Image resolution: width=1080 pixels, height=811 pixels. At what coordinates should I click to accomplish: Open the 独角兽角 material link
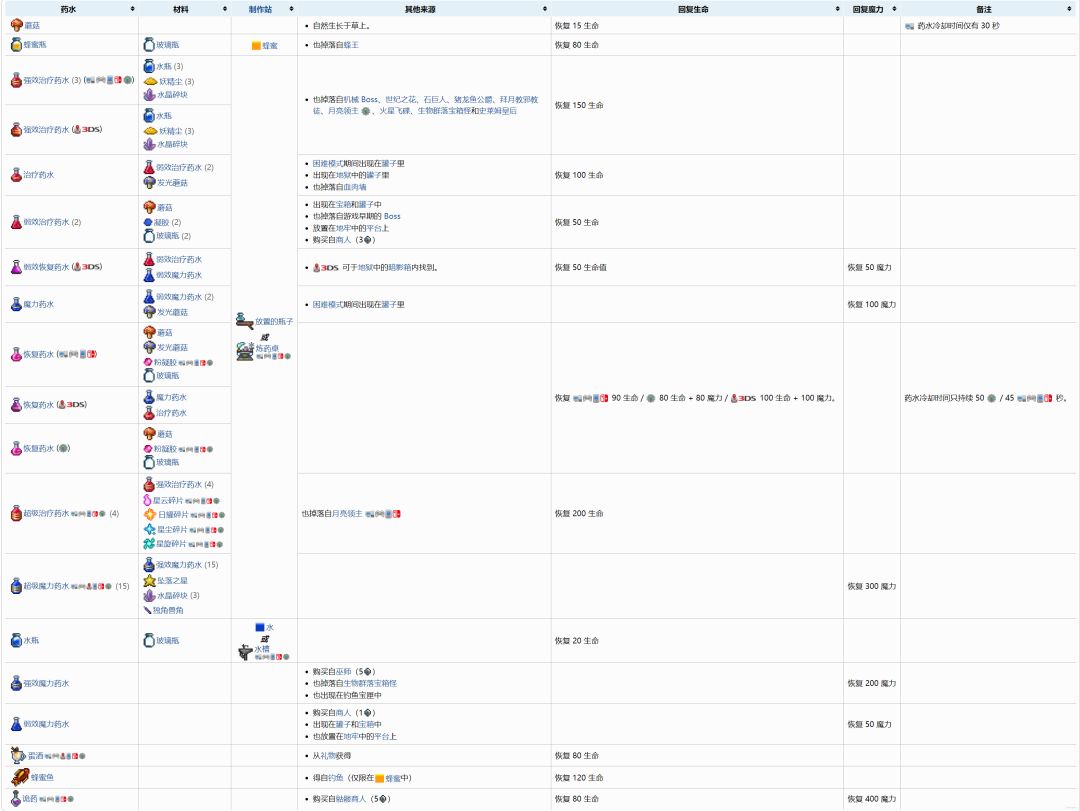tap(168, 610)
